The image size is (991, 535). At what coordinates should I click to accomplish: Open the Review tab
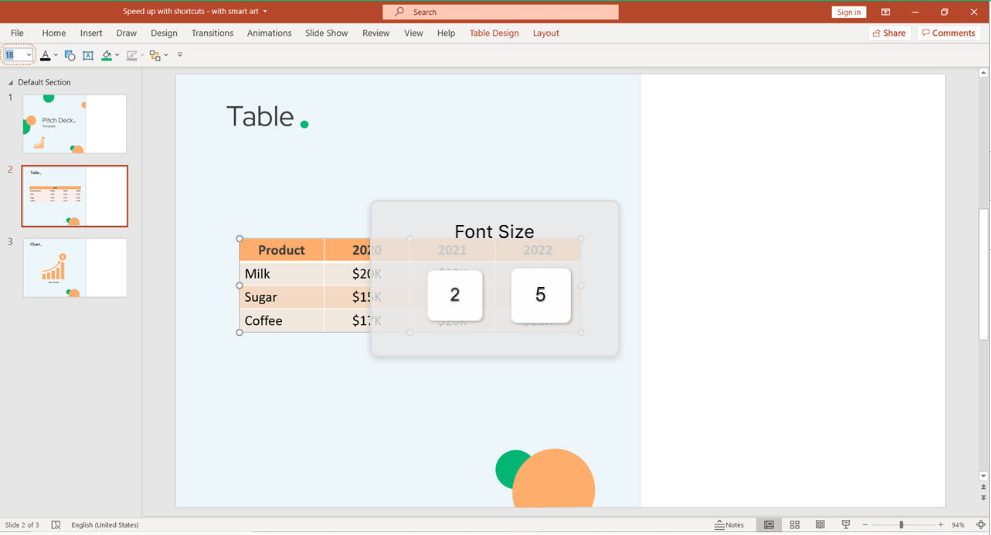pyautogui.click(x=375, y=33)
